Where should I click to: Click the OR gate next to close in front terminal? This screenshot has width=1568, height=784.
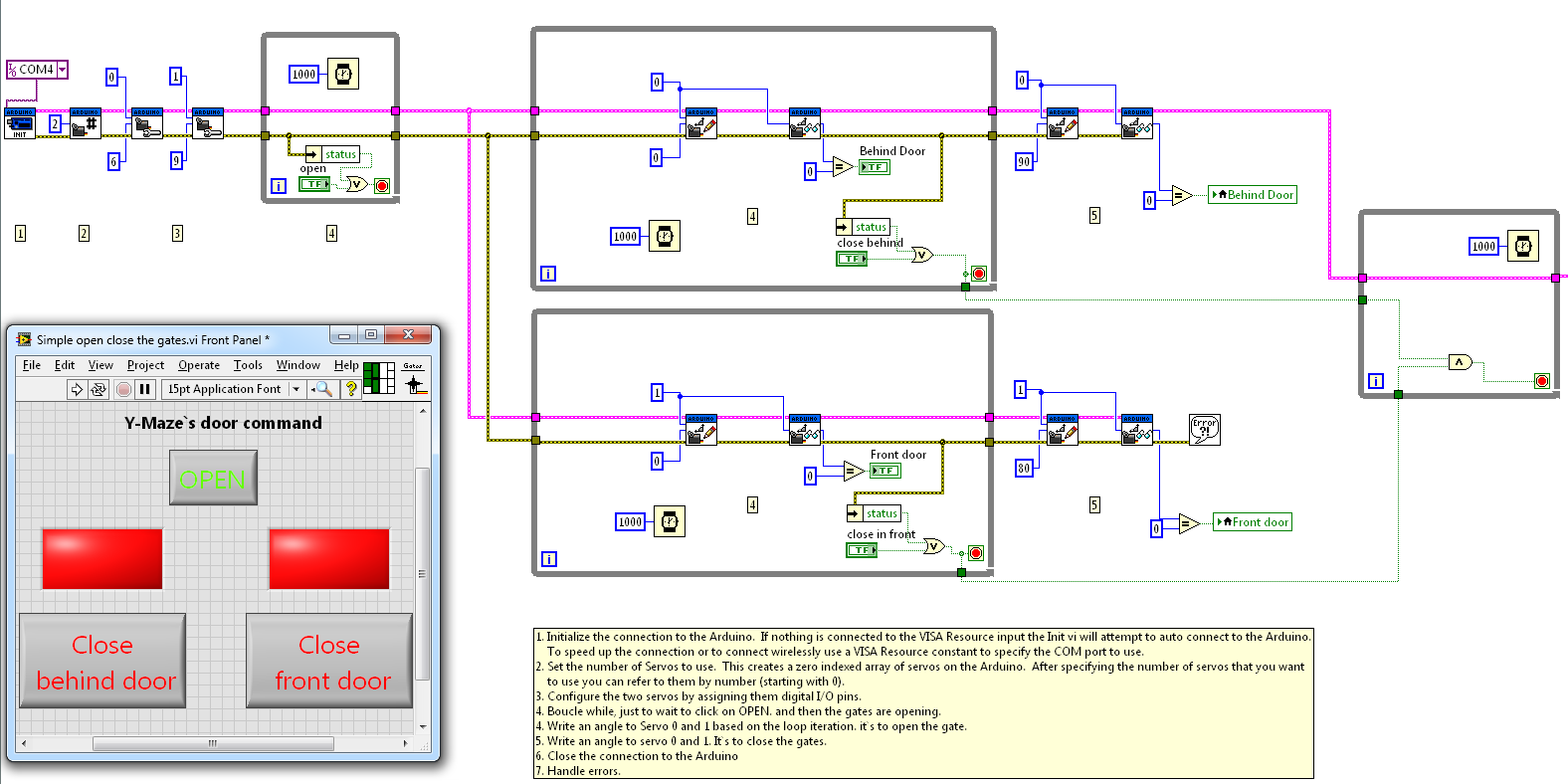click(934, 545)
